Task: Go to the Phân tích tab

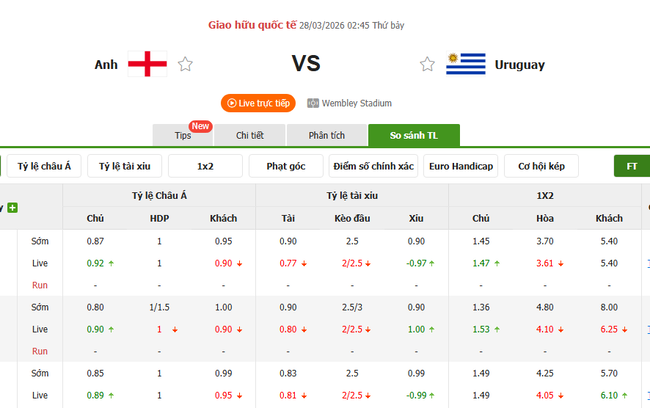Action: tap(327, 136)
